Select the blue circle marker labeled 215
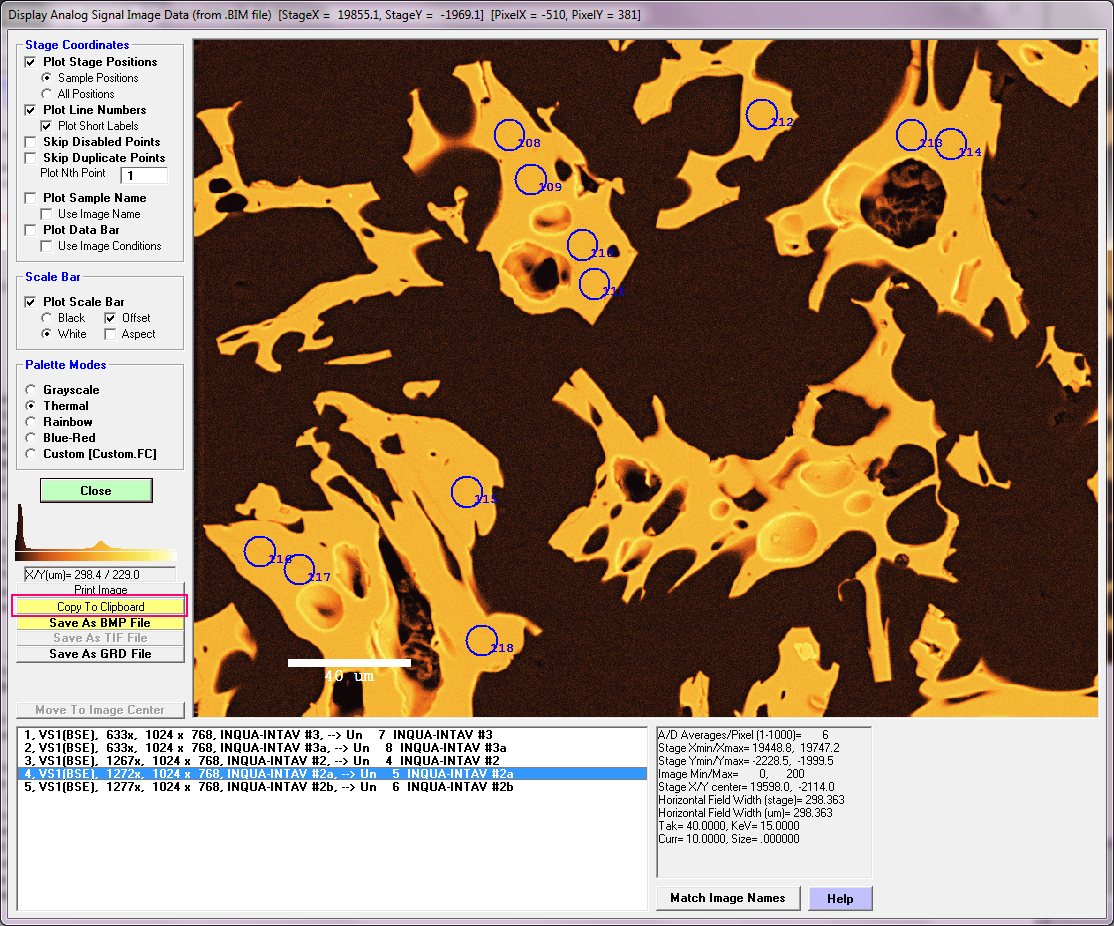1114x926 pixels. click(x=466, y=492)
